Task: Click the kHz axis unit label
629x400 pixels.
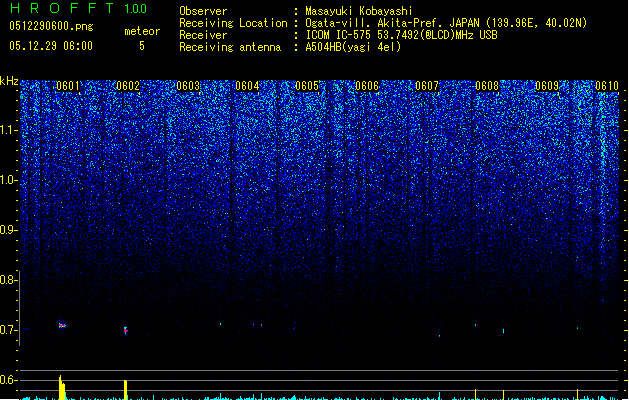Action: (9, 81)
